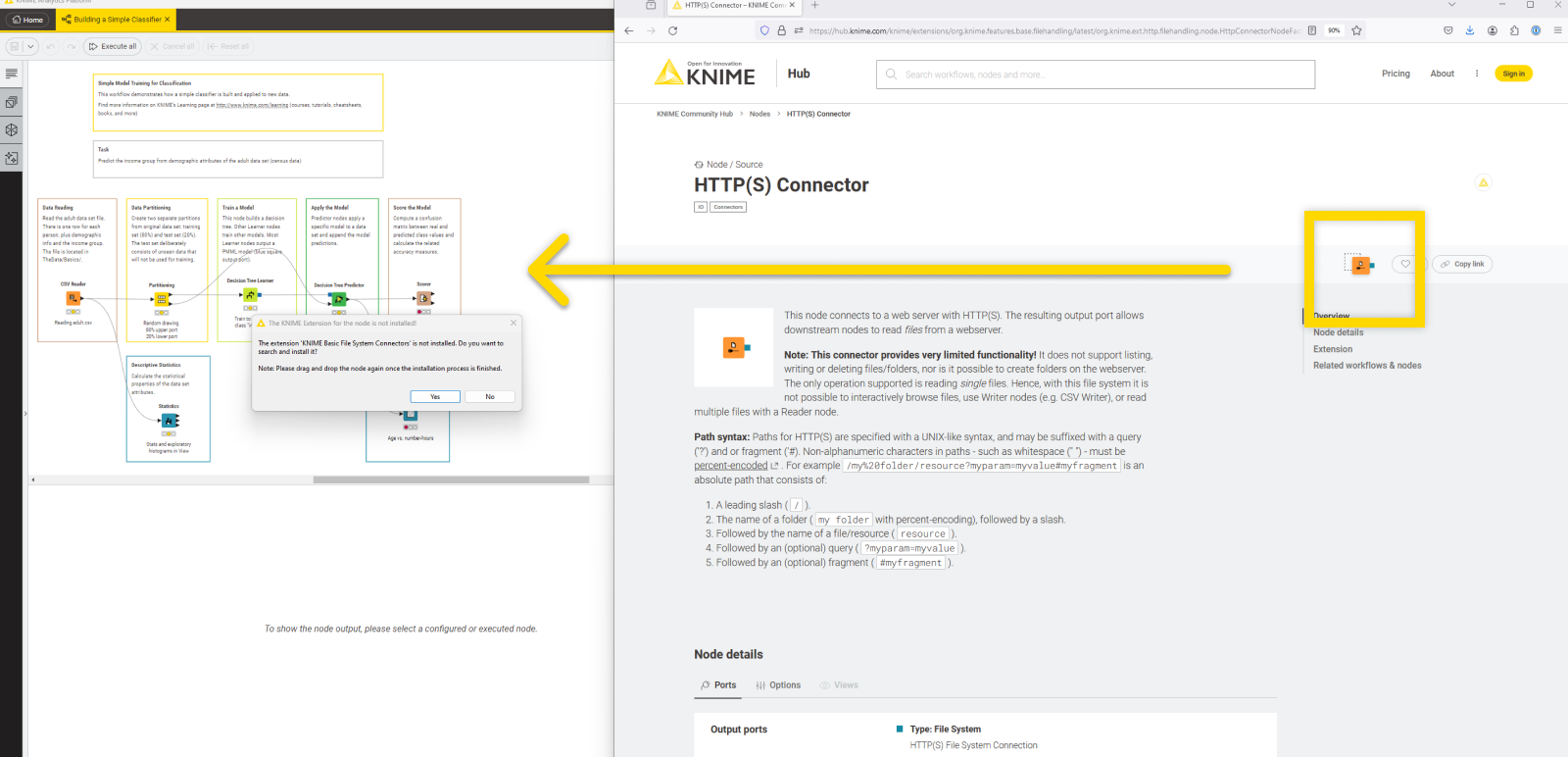Open the description panel in left sidebar
Viewport: 1568px width, 757px height.
pos(12,74)
